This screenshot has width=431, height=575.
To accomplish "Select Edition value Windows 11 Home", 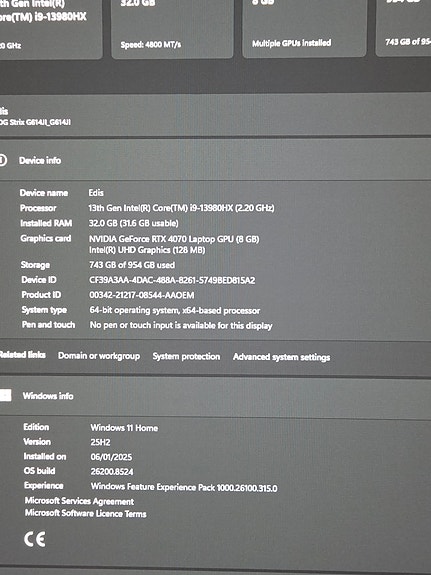I will click(124, 428).
